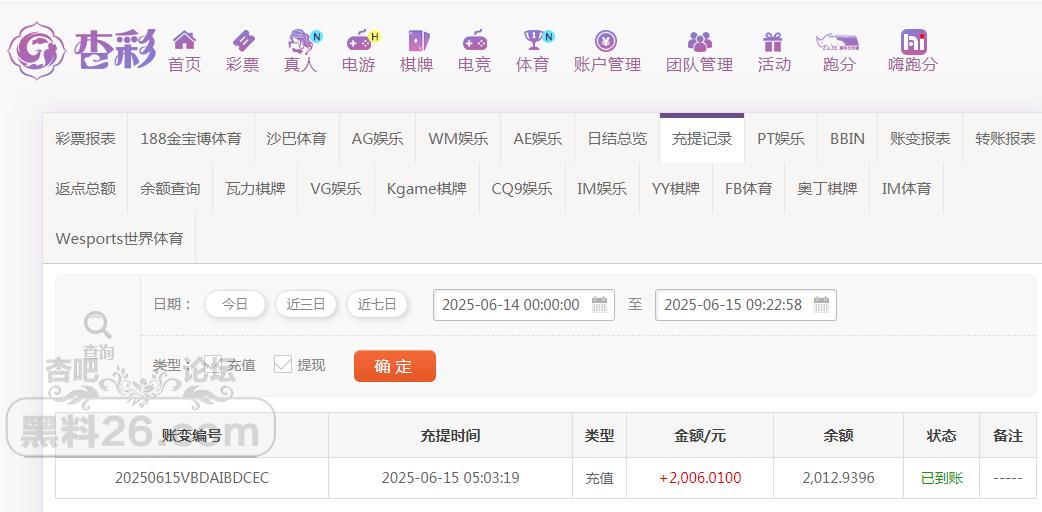
Task: Switch to 账变报表 tab
Action: pyautogui.click(x=920, y=138)
